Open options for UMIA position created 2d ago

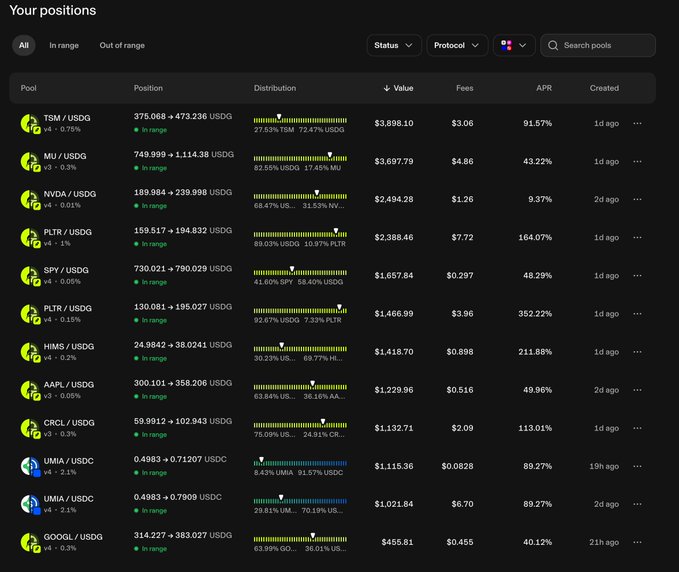tap(637, 504)
